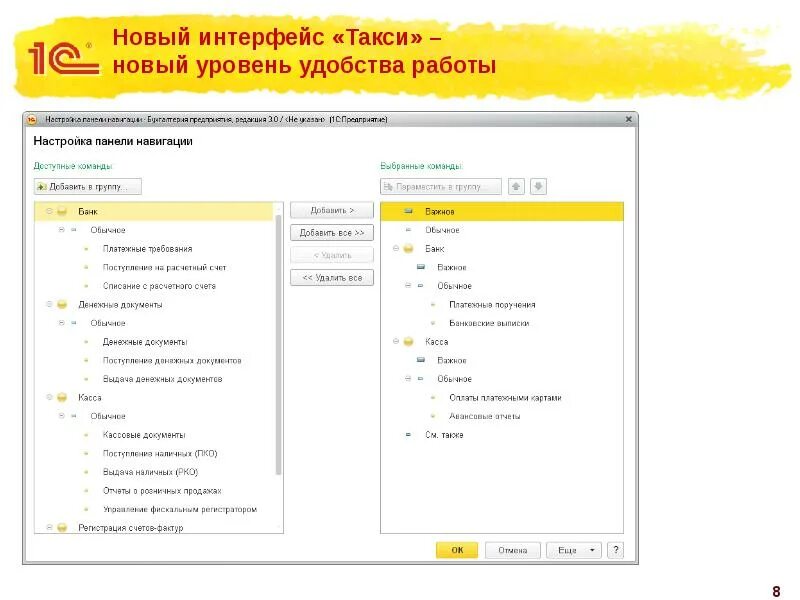Open help with the ? button
This screenshot has height=600, width=800.
tap(616, 550)
